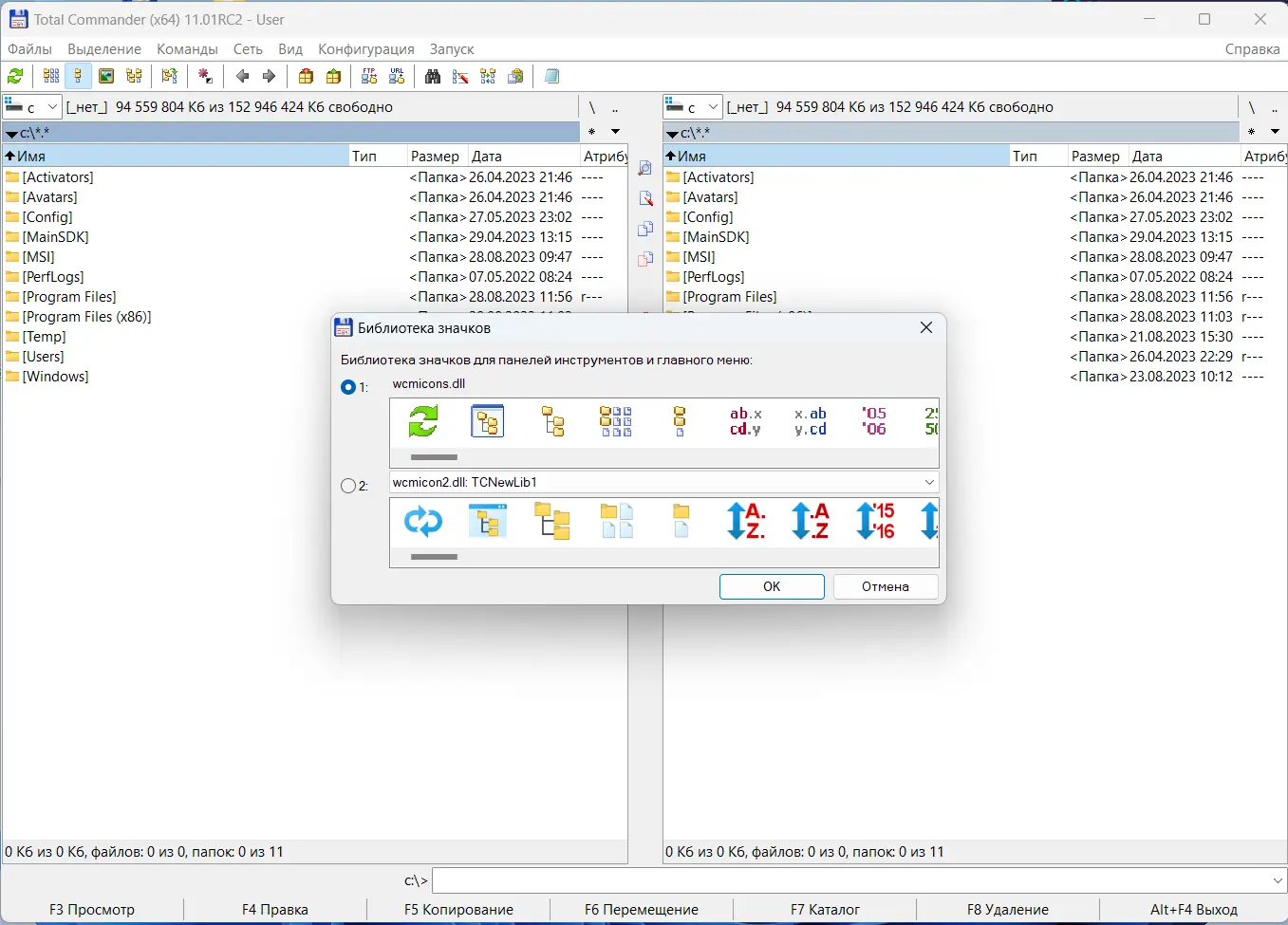
Task: Click the edit icon in the vertical bar between panels
Action: pyautogui.click(x=645, y=198)
